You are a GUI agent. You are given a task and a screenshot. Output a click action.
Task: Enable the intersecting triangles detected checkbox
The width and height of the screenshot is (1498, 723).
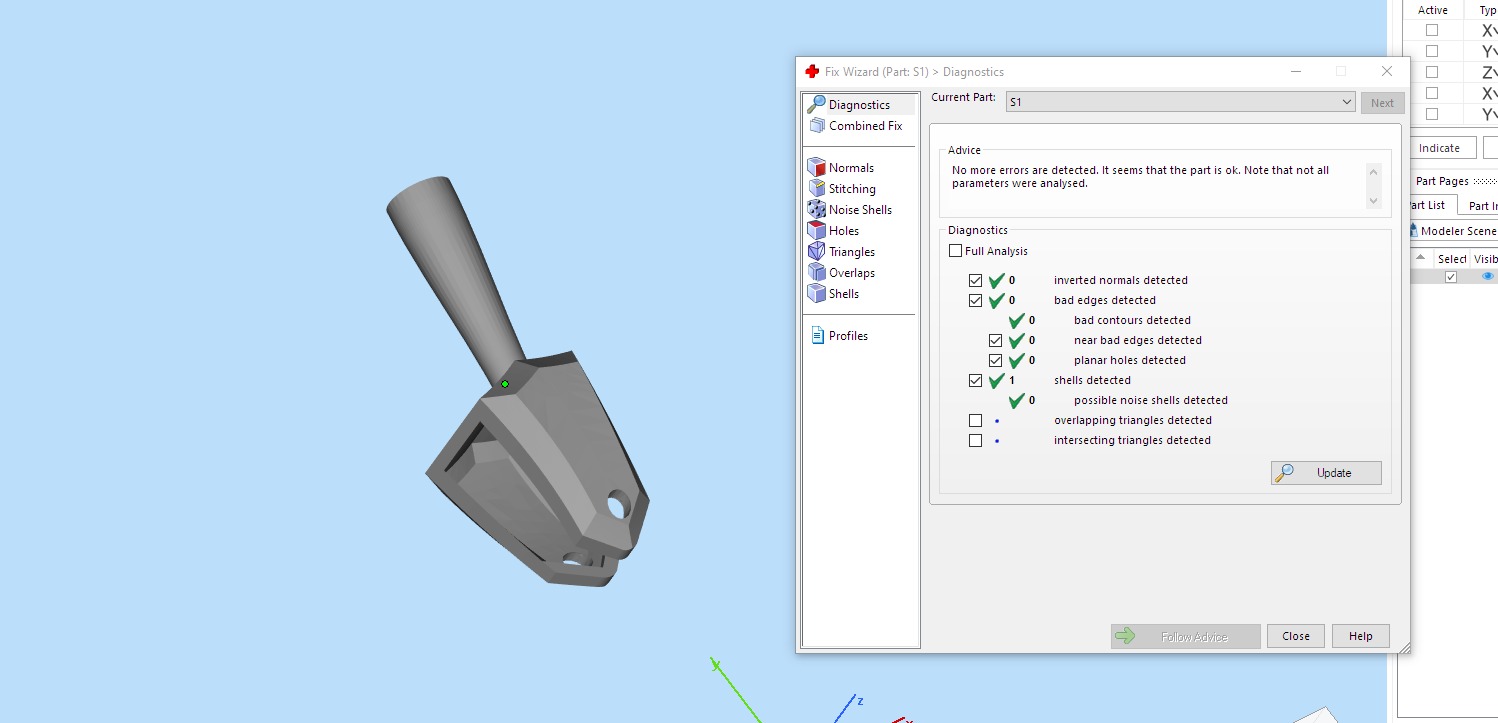coord(976,440)
